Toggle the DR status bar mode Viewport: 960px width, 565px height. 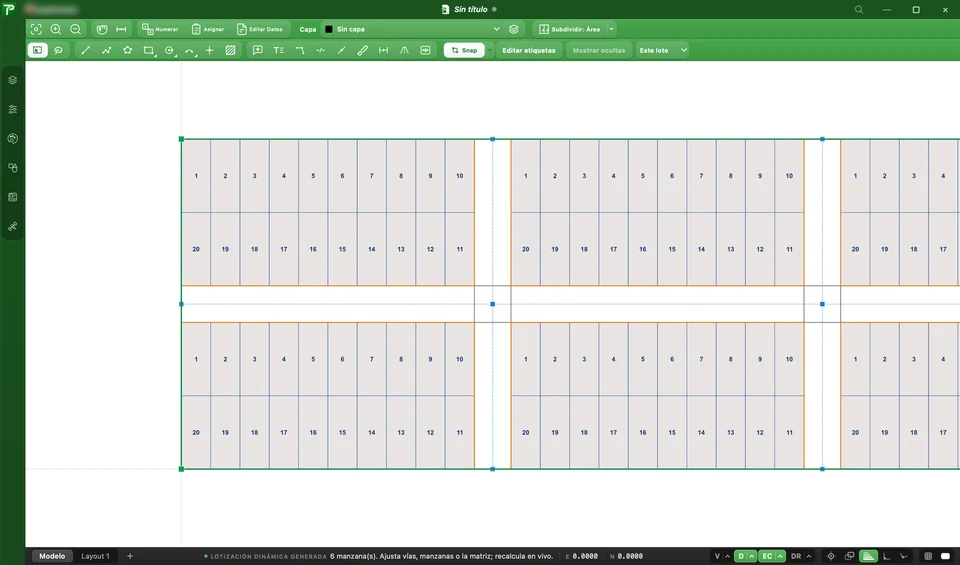pyautogui.click(x=796, y=556)
